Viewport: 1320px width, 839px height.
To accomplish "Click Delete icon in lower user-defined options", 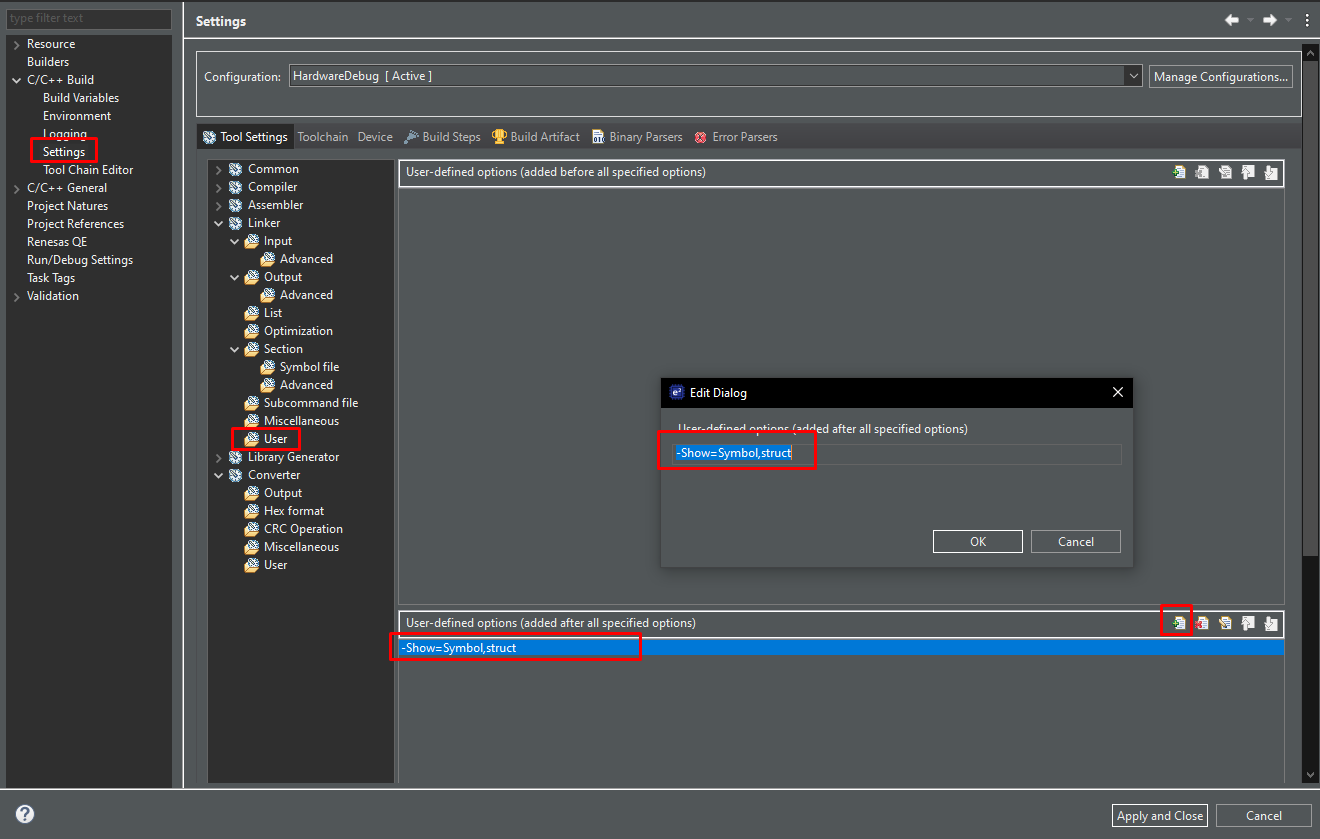I will (x=1202, y=623).
